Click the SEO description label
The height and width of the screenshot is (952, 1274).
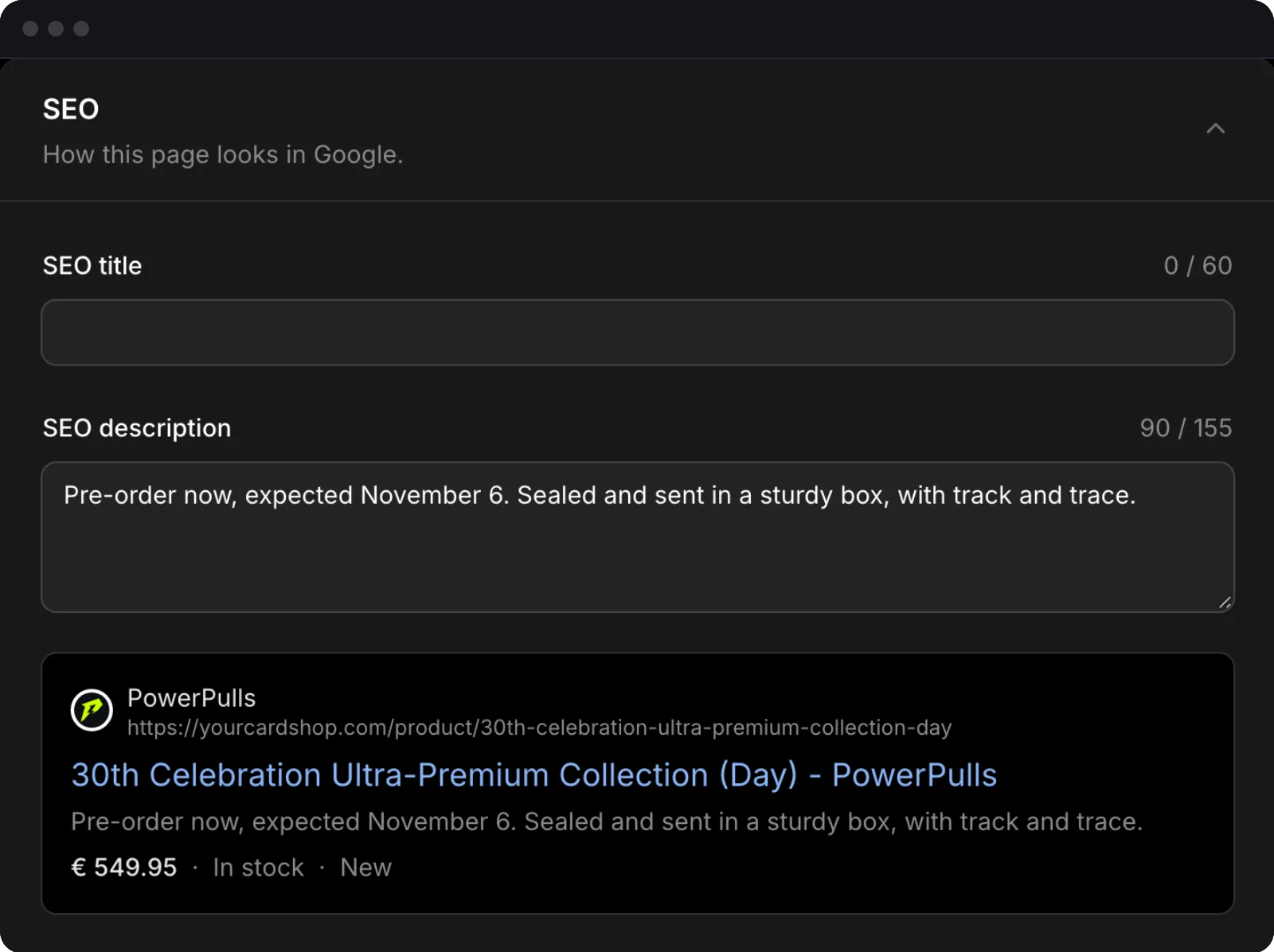pyautogui.click(x=137, y=428)
